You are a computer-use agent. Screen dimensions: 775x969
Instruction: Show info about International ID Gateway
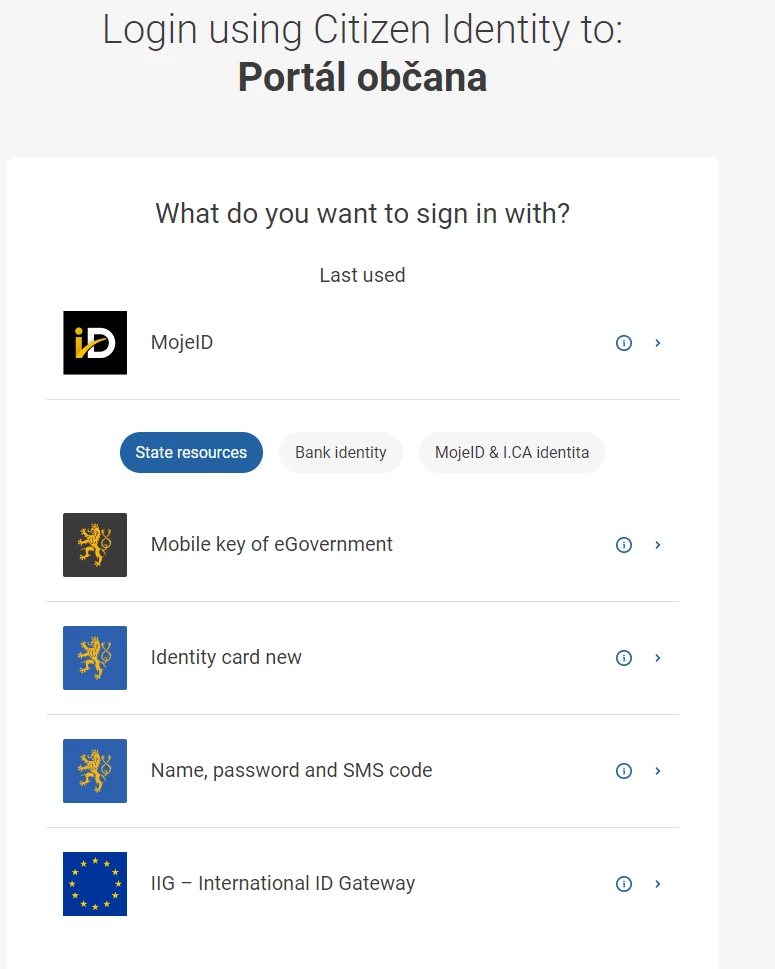coord(624,884)
